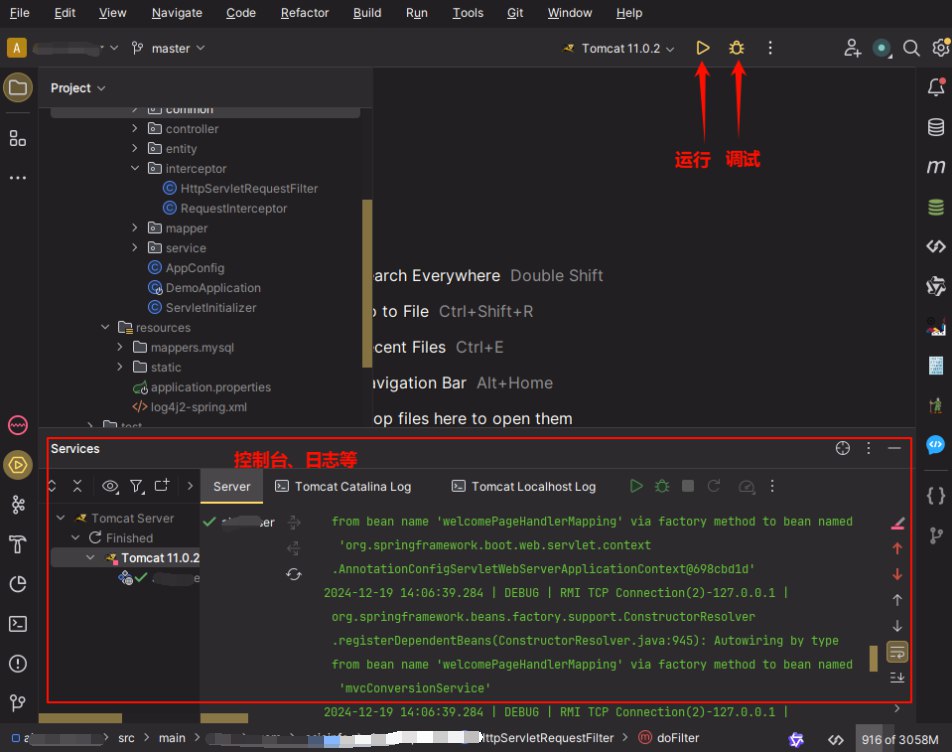Switch to Tomcat Catalina Log tab

352,487
